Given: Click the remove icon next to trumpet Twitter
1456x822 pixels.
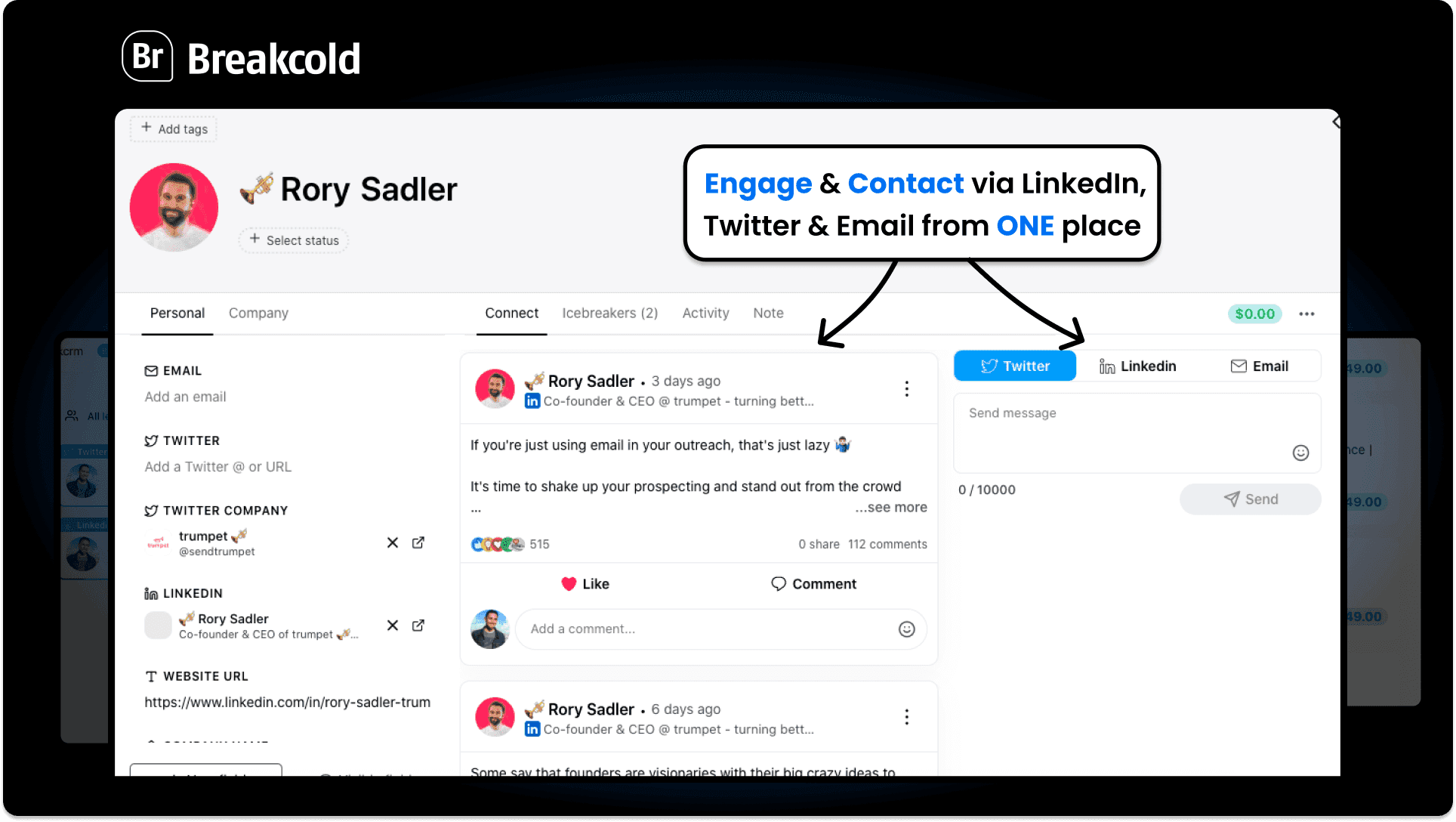Looking at the screenshot, I should click(x=393, y=542).
